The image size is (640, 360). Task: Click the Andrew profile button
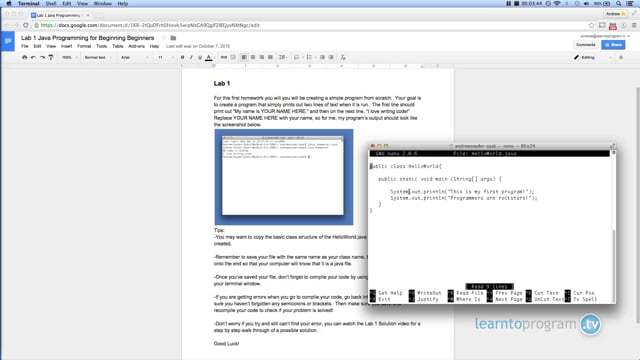coord(616,14)
